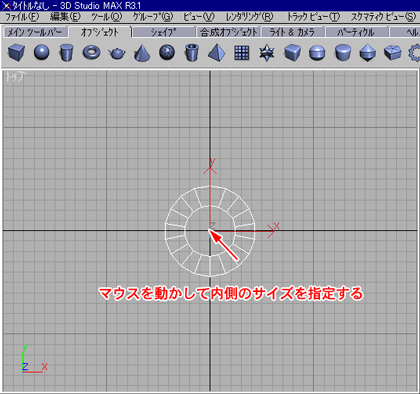Select the Tube primitive icon
Image resolution: width=420 pixels, height=394 pixels.
pos(192,53)
